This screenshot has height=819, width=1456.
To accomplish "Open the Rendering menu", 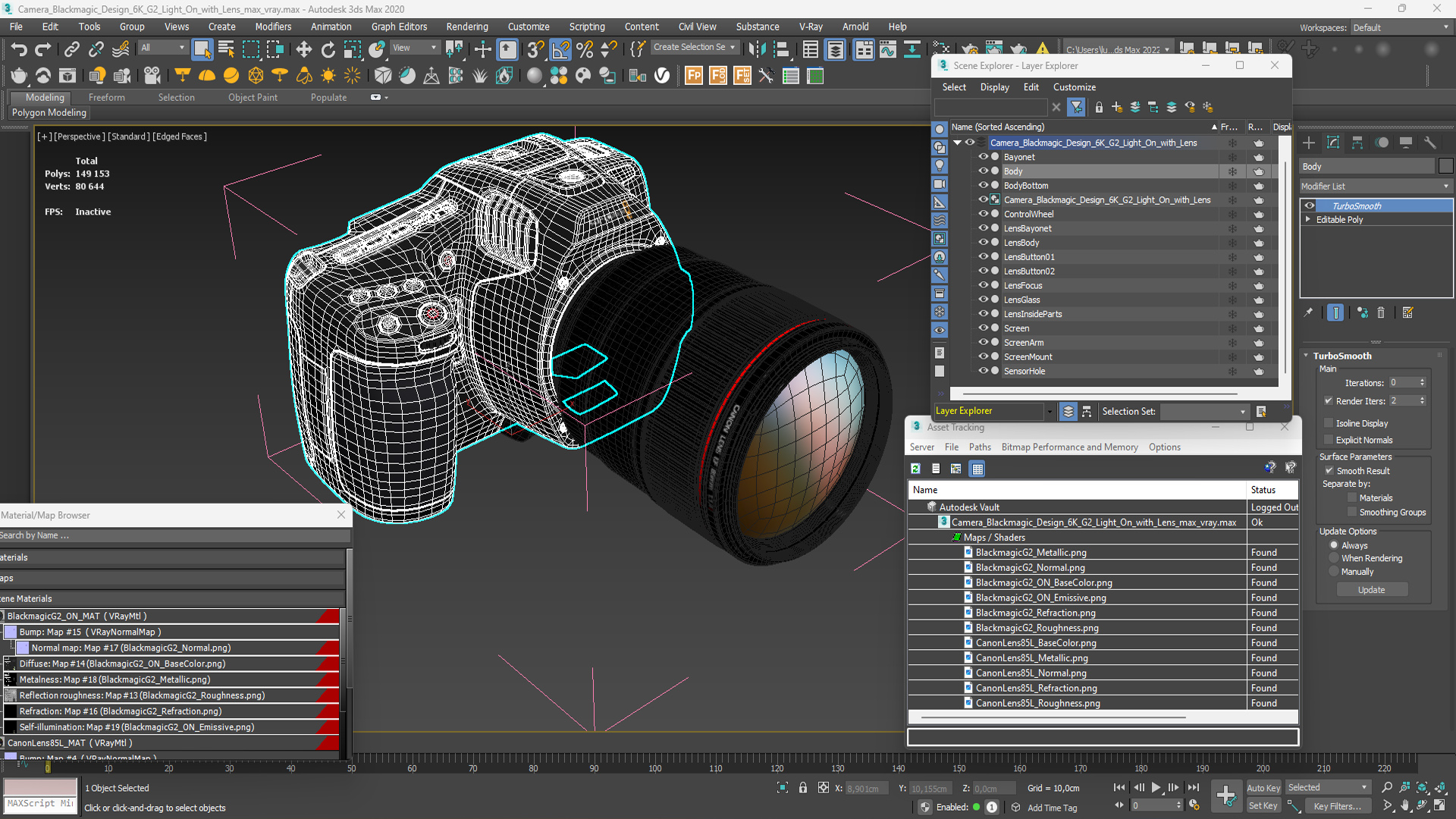I will click(467, 27).
